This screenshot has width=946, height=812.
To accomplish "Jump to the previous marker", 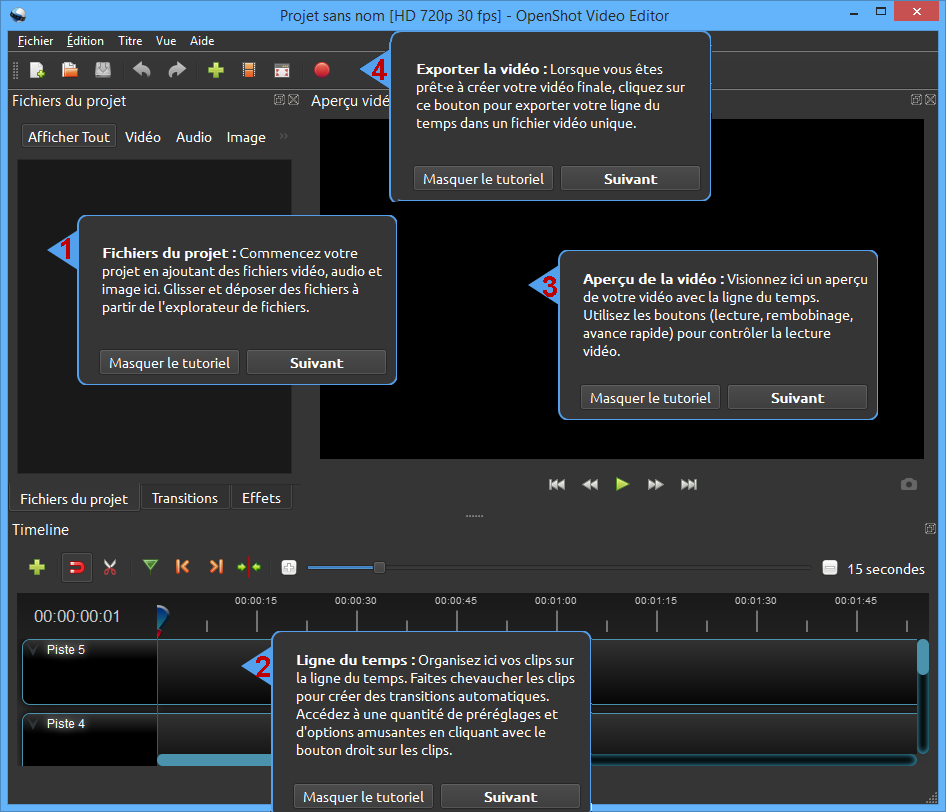I will (182, 566).
